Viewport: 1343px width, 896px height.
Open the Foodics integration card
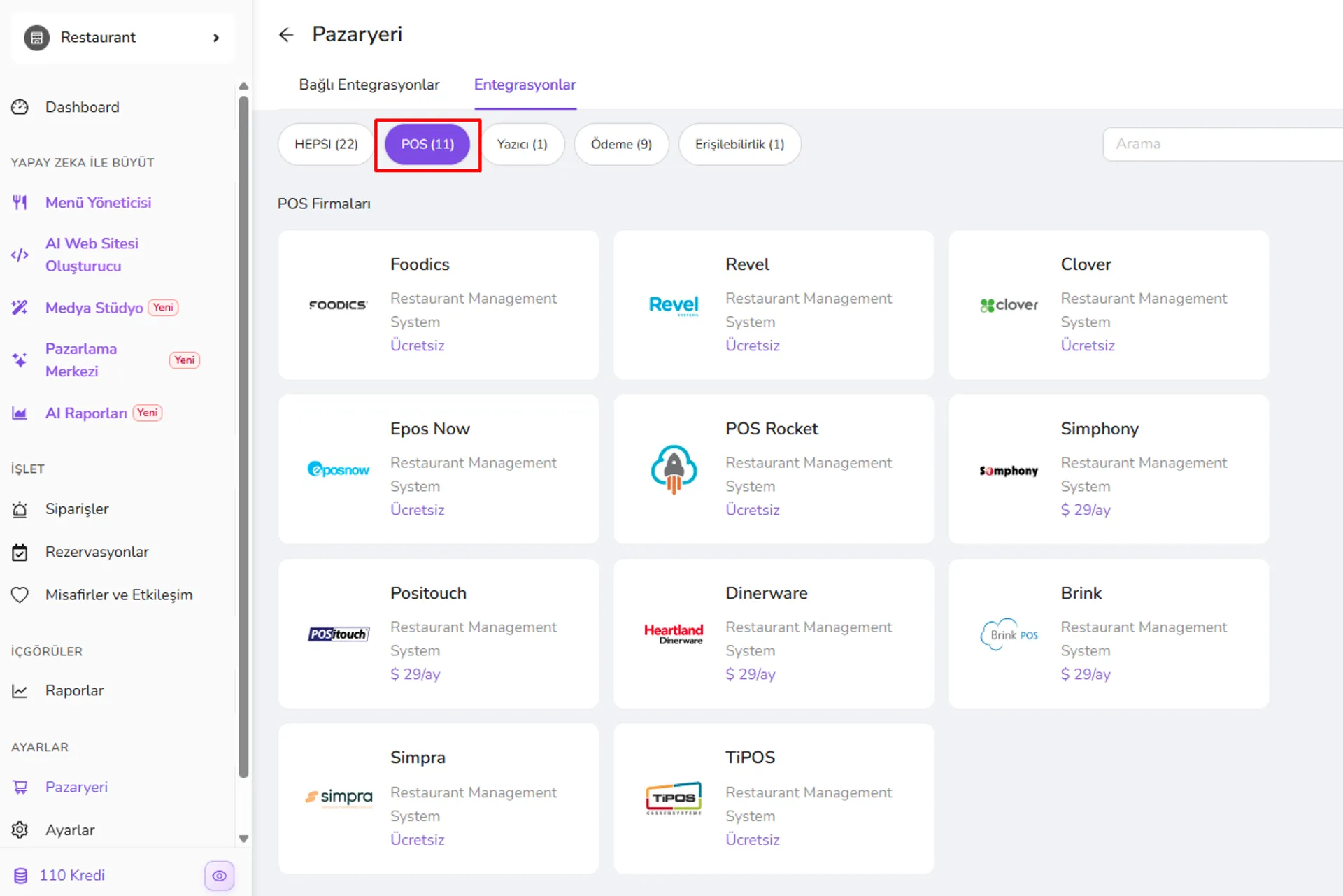[x=439, y=305]
